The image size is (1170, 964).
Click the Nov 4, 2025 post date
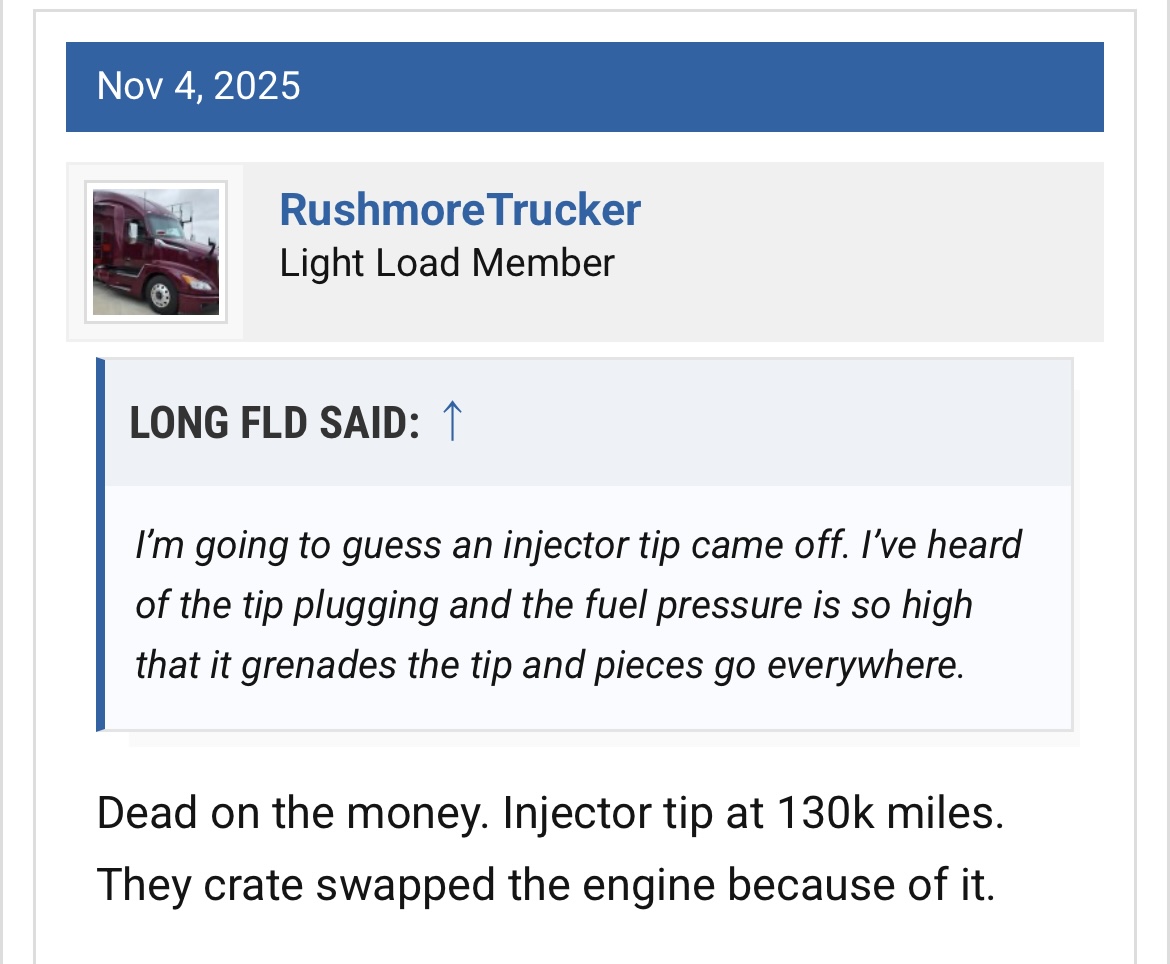[198, 86]
